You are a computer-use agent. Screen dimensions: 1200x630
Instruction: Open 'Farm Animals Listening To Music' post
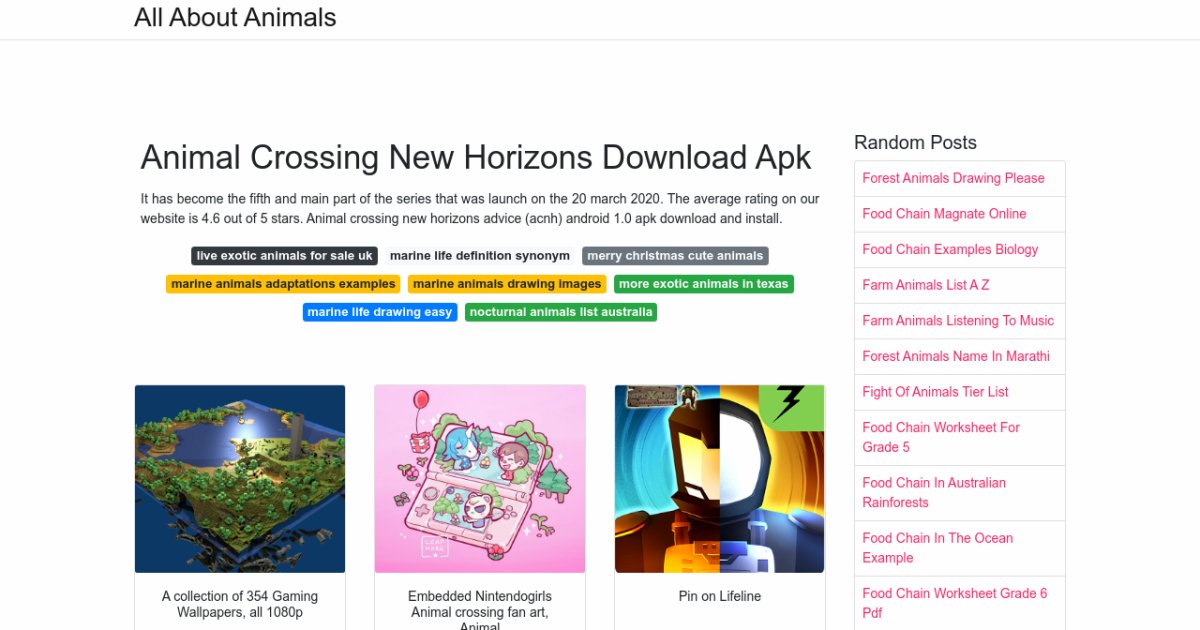tap(958, 321)
